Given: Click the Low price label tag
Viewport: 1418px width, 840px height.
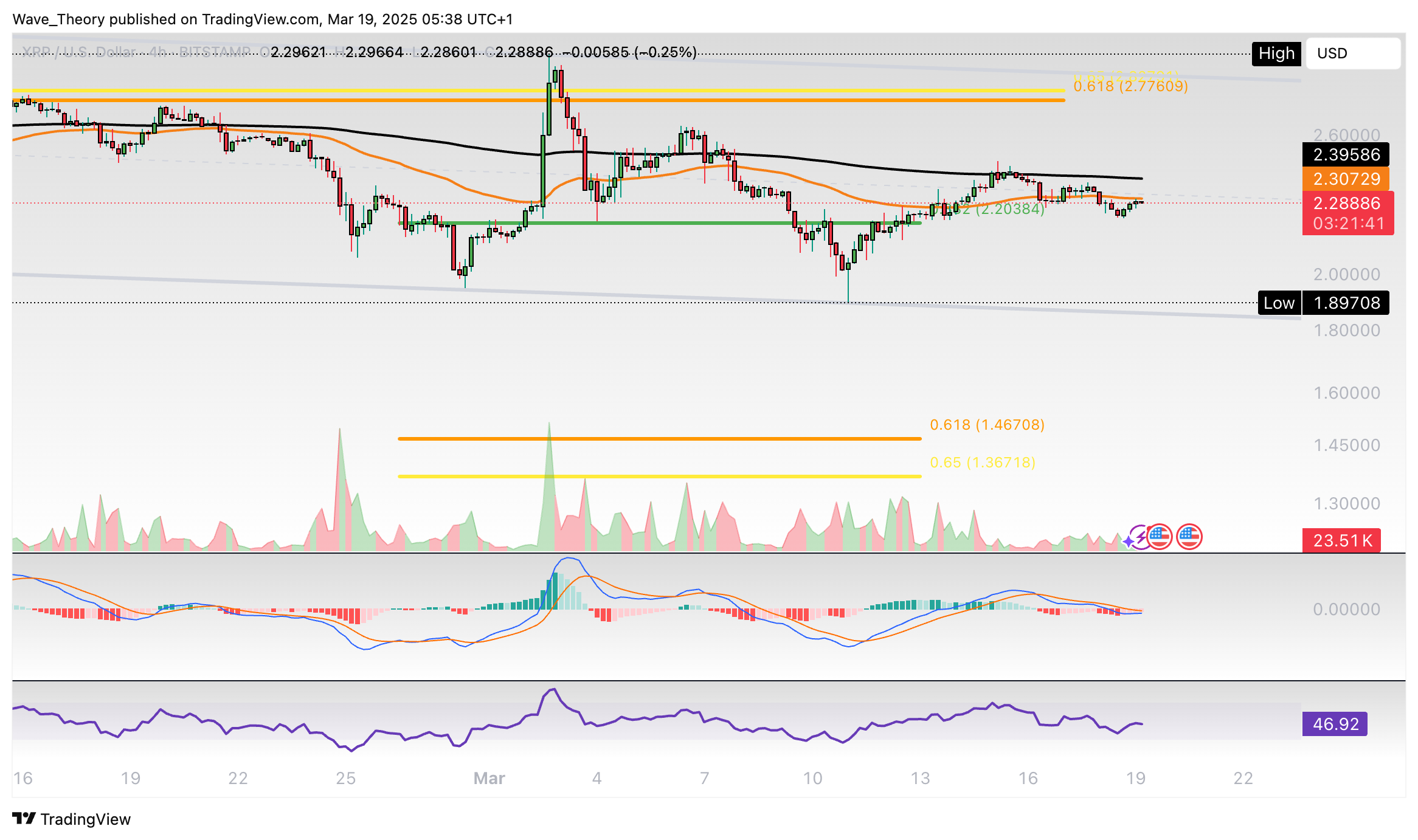Looking at the screenshot, I should coord(1279,303).
